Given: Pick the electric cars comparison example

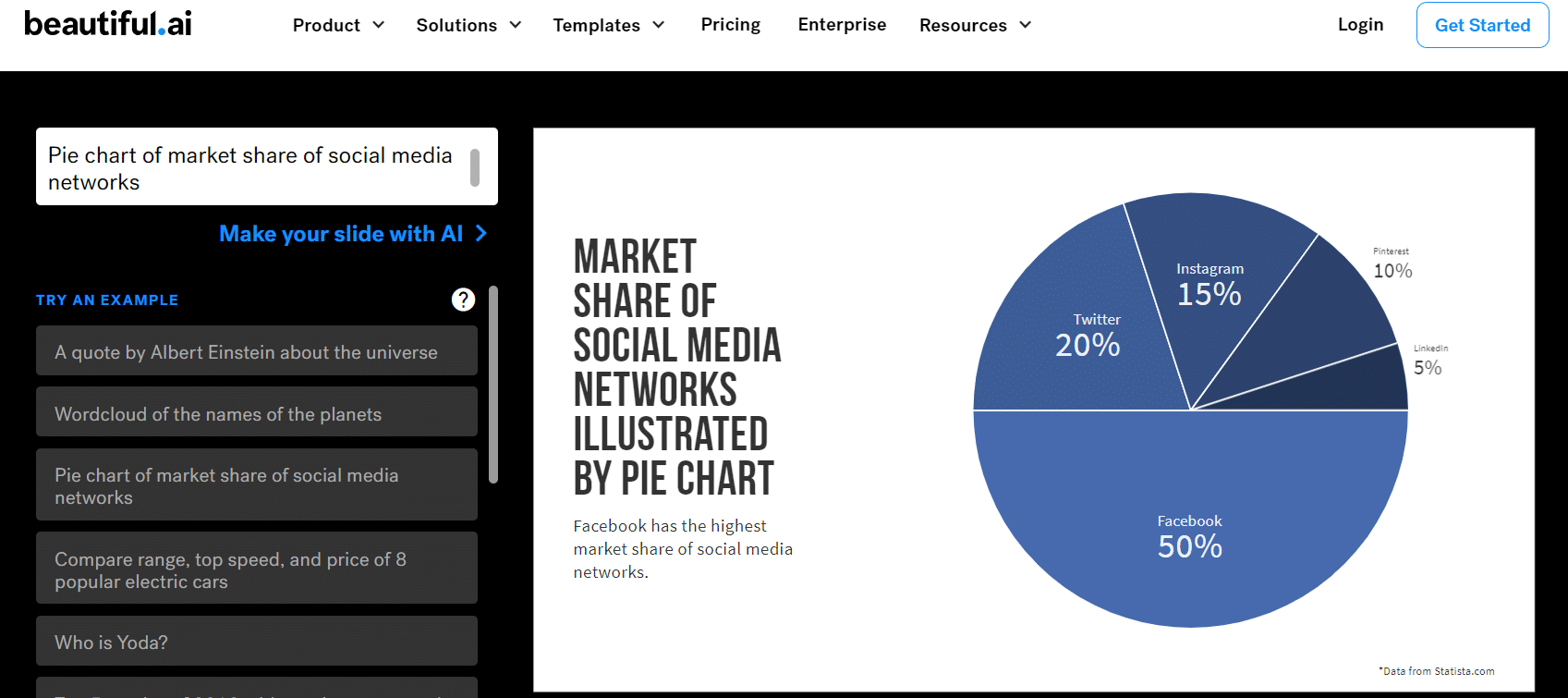Looking at the screenshot, I should (x=257, y=569).
